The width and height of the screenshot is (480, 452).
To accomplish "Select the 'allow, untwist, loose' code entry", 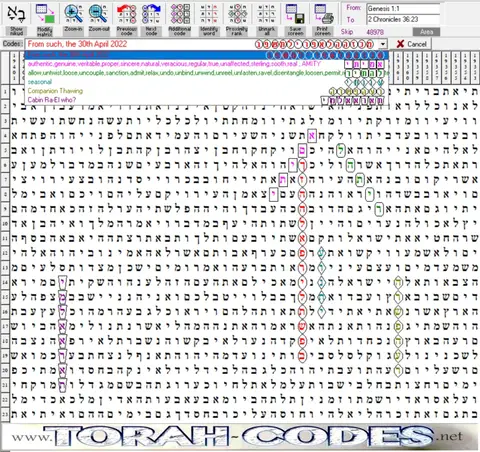I will 207,73.
